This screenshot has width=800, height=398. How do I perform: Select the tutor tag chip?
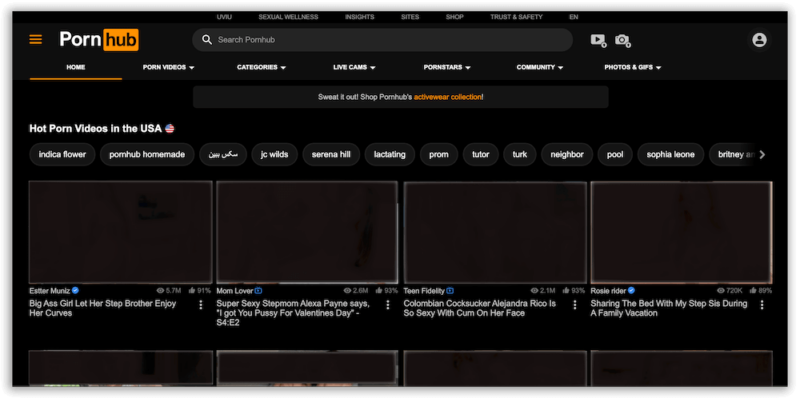pos(481,155)
